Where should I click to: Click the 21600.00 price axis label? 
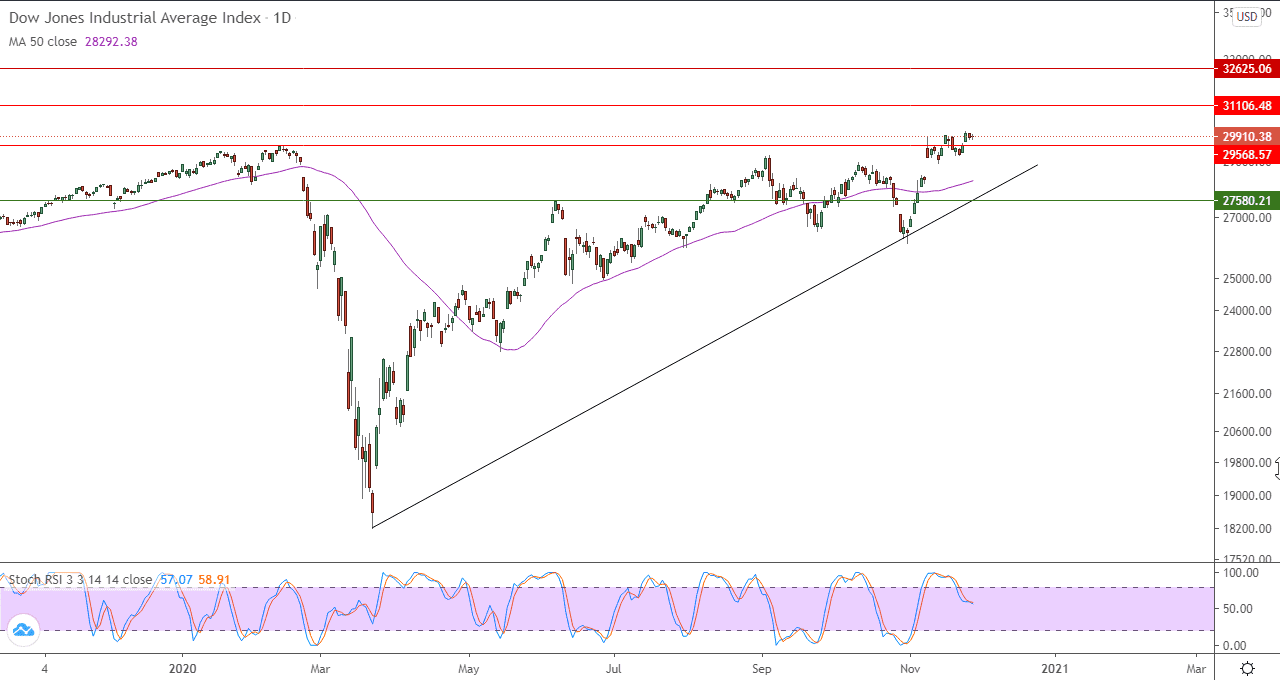pos(1246,394)
